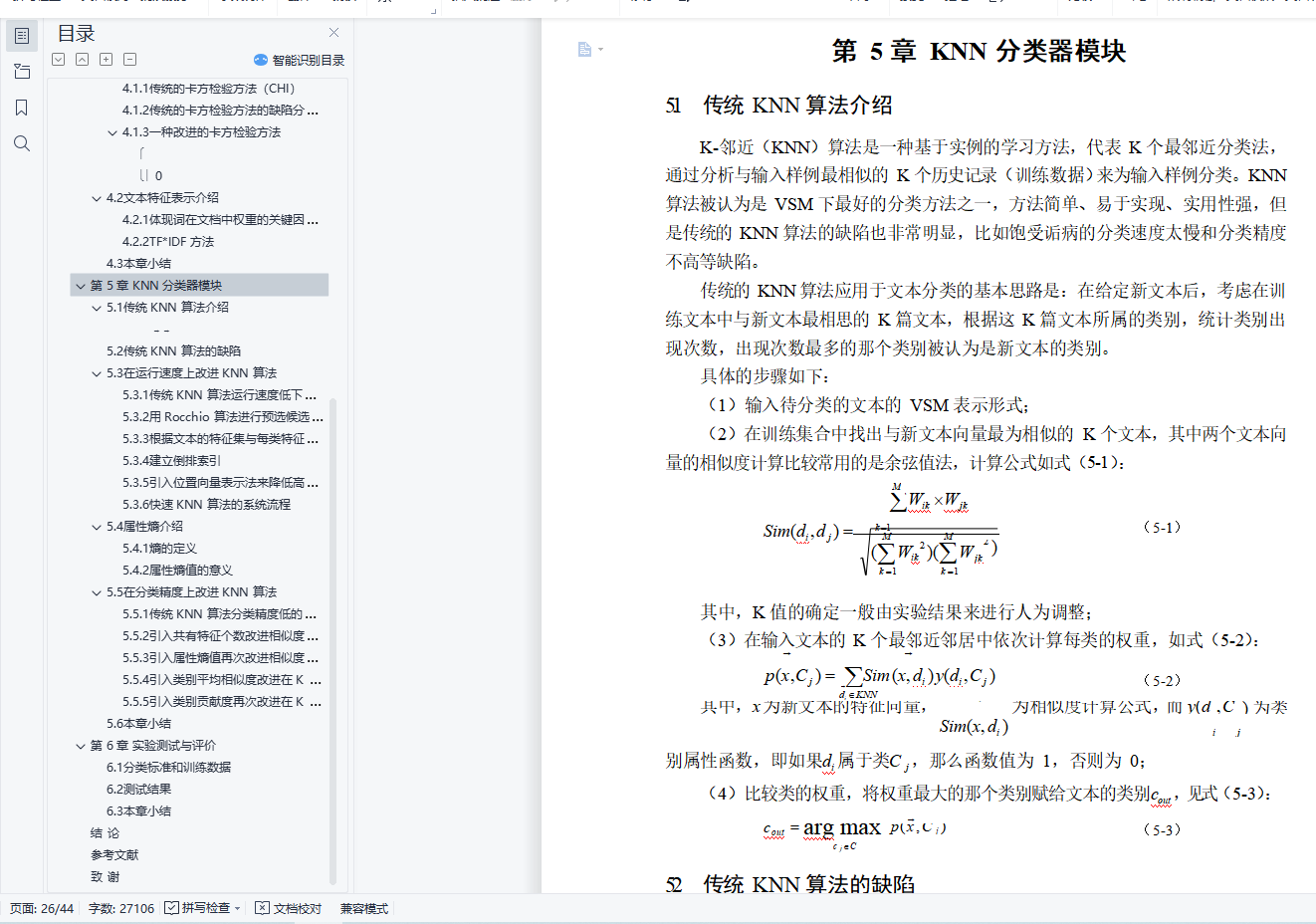Jump to 5.6本章小结 in outline
Viewport: 1316px width, 924px height.
[x=138, y=724]
